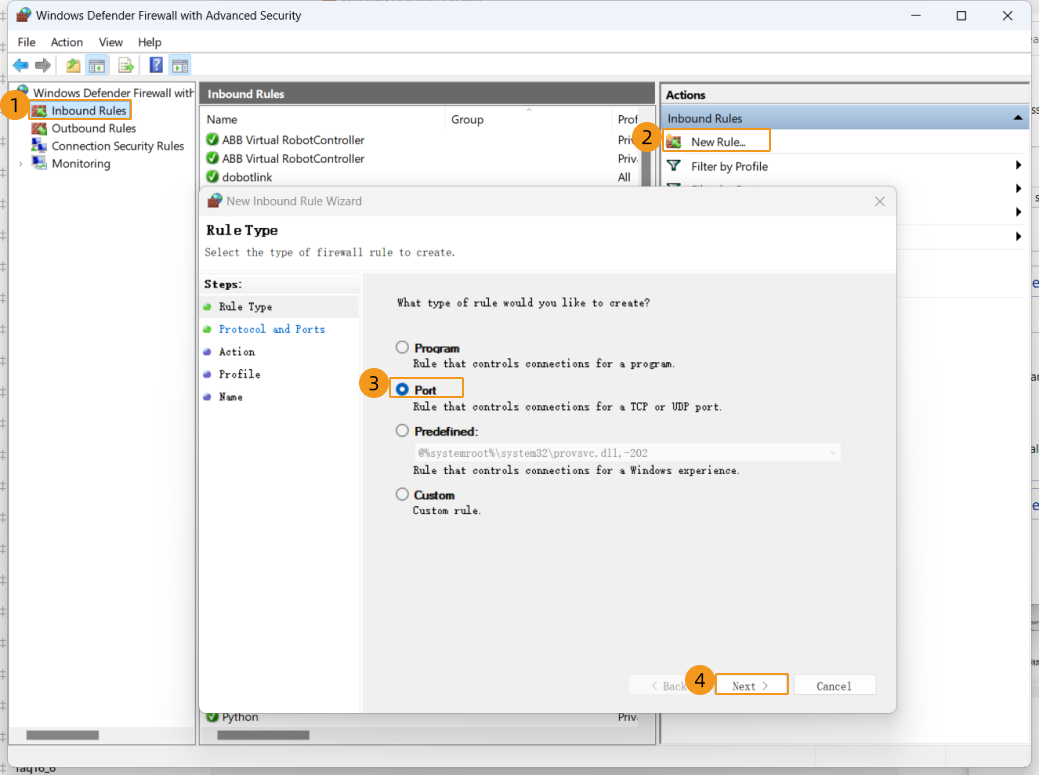Select the Custom rule radio button
This screenshot has width=1039, height=775.
click(x=402, y=494)
